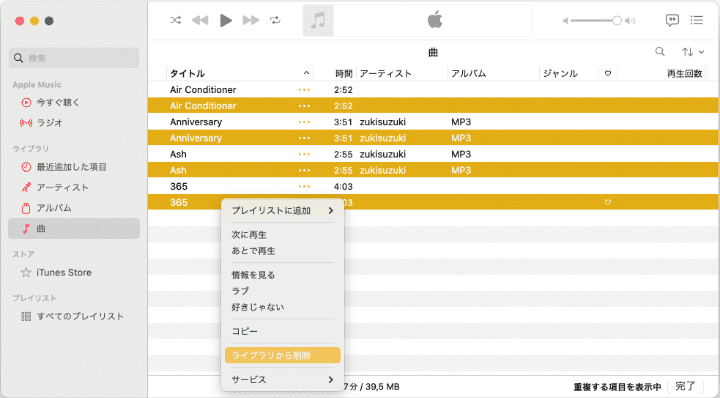Expand プレイリストに追加 submenu
This screenshot has height=398, width=720.
282,211
